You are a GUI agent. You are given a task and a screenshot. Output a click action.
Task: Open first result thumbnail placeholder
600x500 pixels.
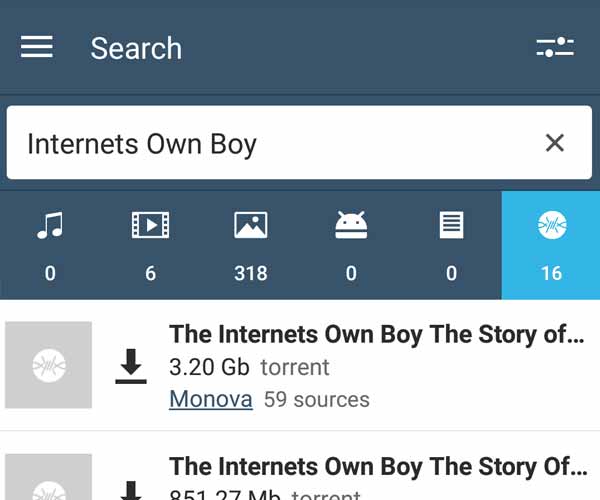(49, 365)
